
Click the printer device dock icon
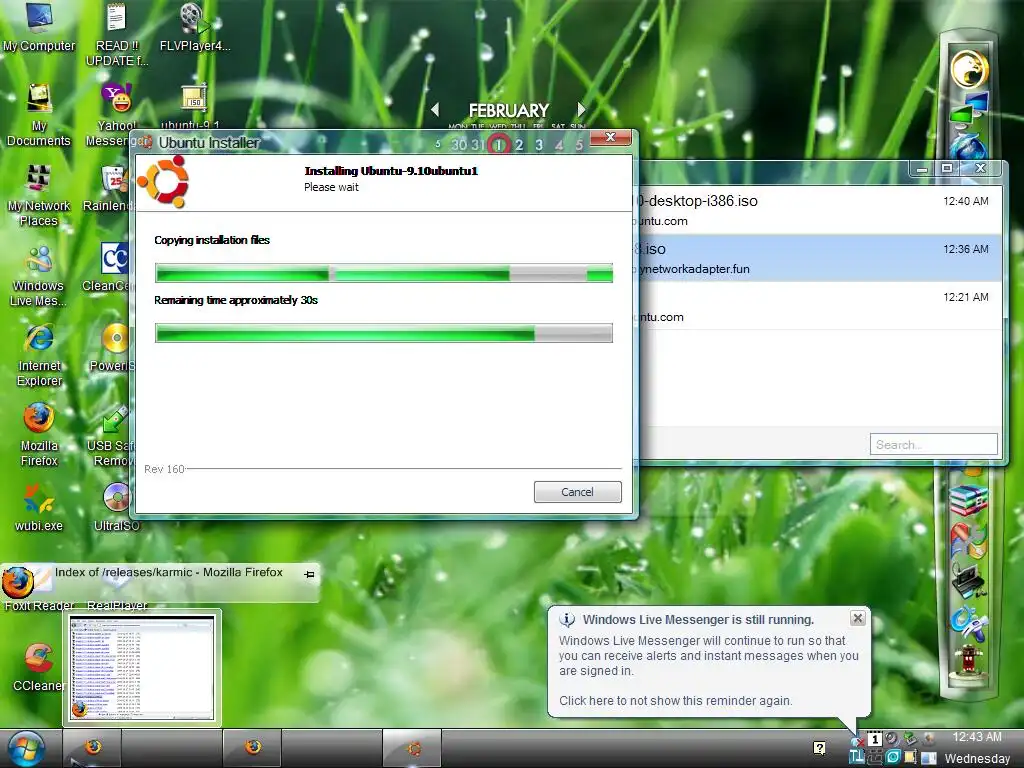click(x=968, y=580)
